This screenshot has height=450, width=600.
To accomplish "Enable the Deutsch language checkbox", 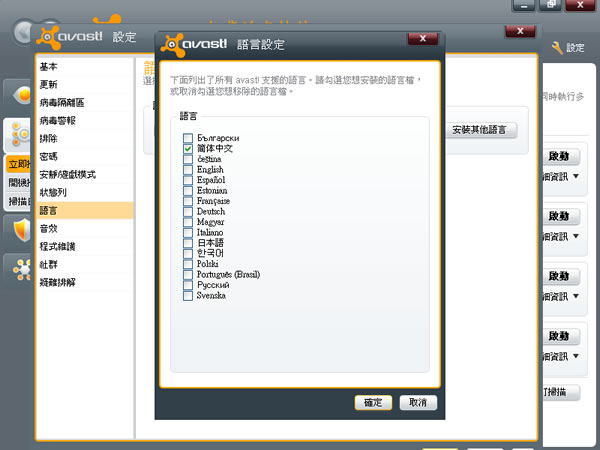I will pyautogui.click(x=188, y=212).
